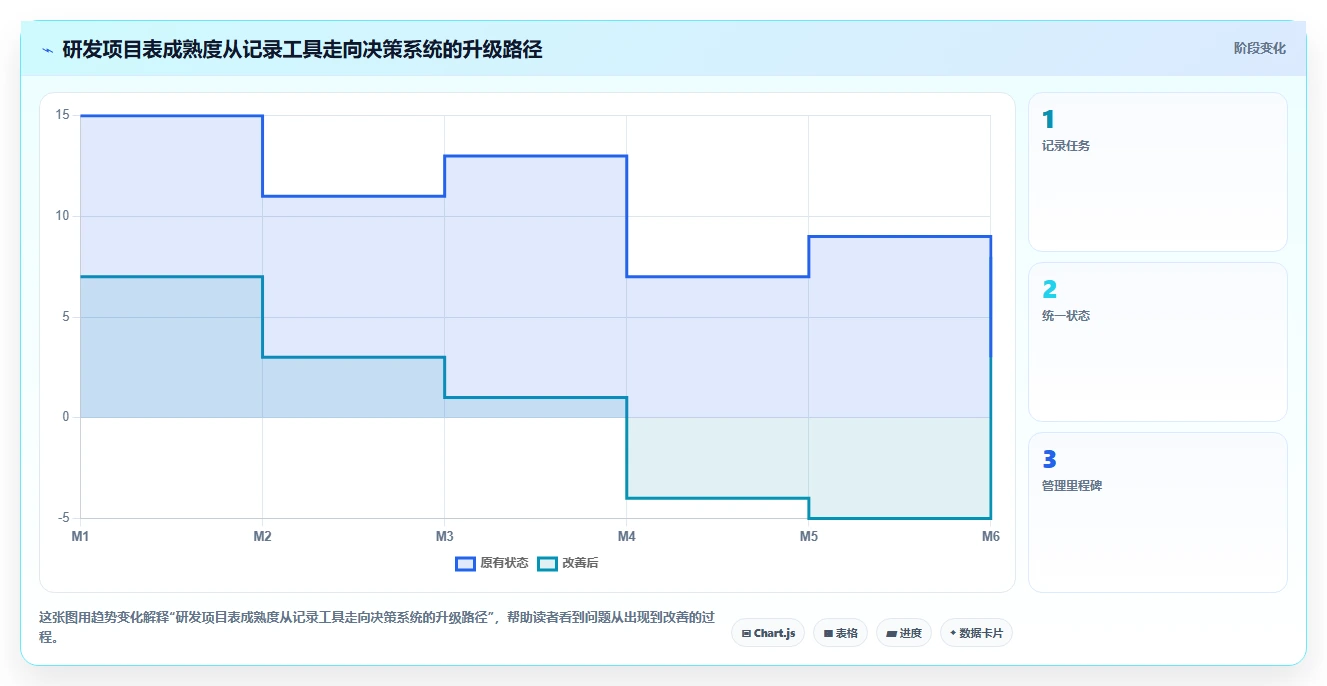Click the M4 axis label

coord(626,537)
